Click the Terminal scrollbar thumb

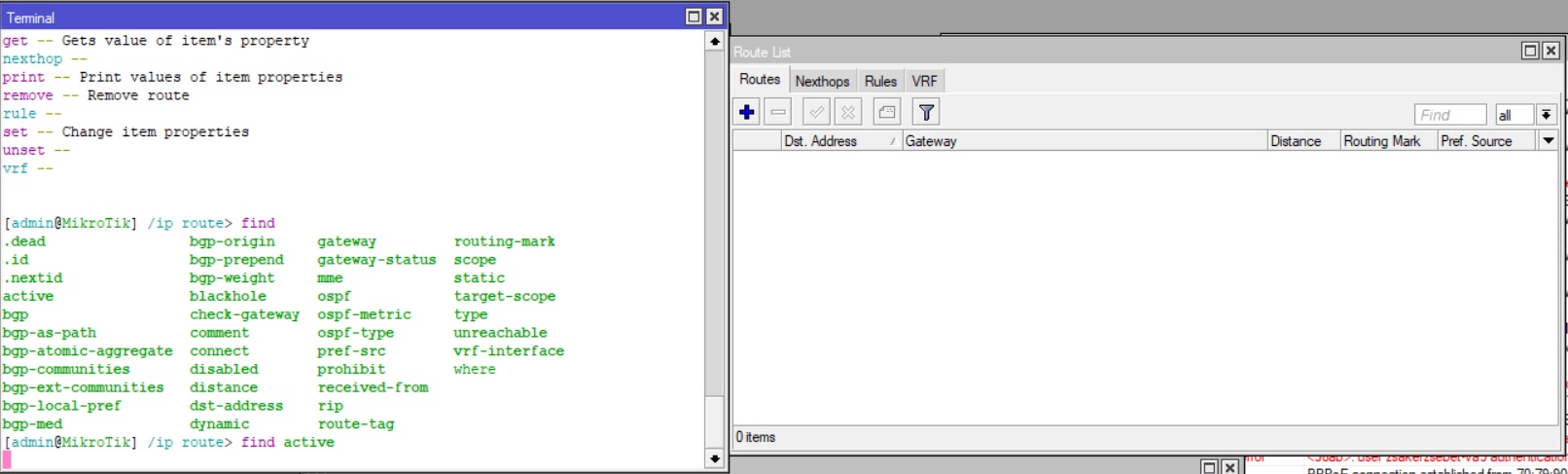[715, 421]
